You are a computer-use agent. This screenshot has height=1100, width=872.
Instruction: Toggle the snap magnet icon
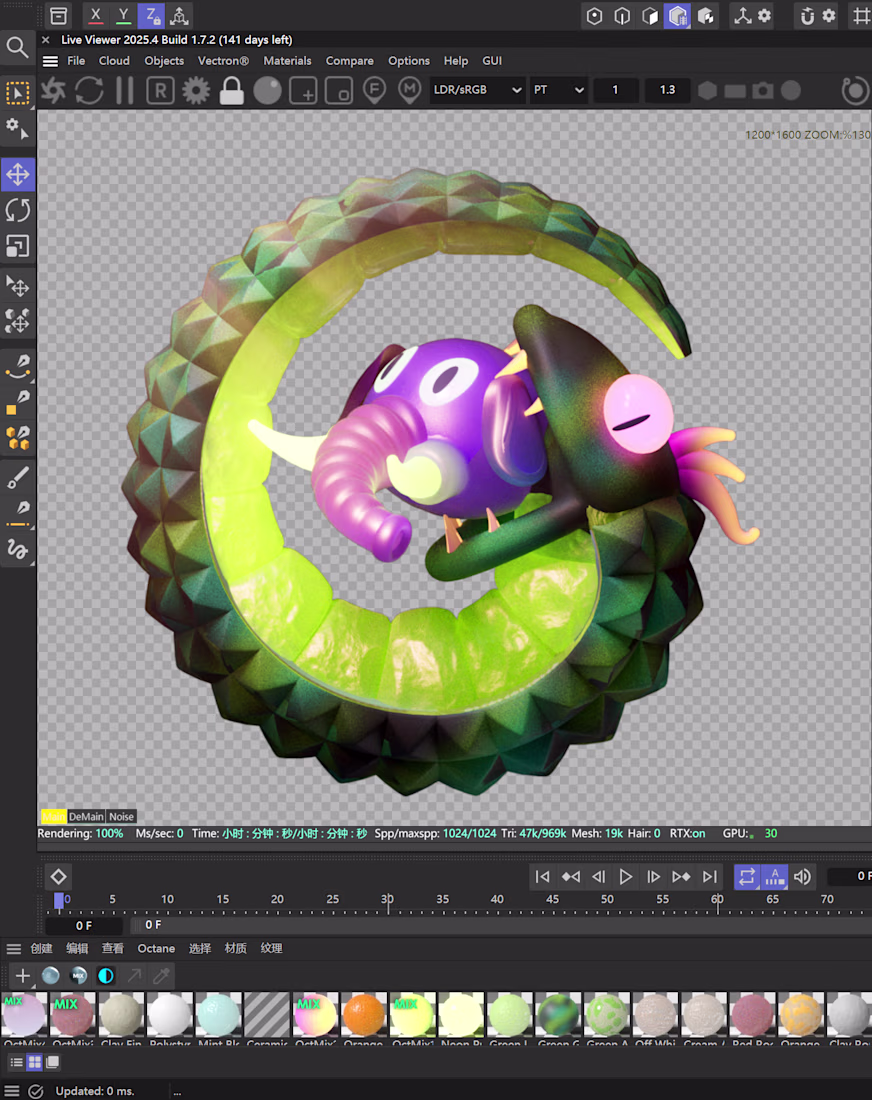click(x=807, y=15)
